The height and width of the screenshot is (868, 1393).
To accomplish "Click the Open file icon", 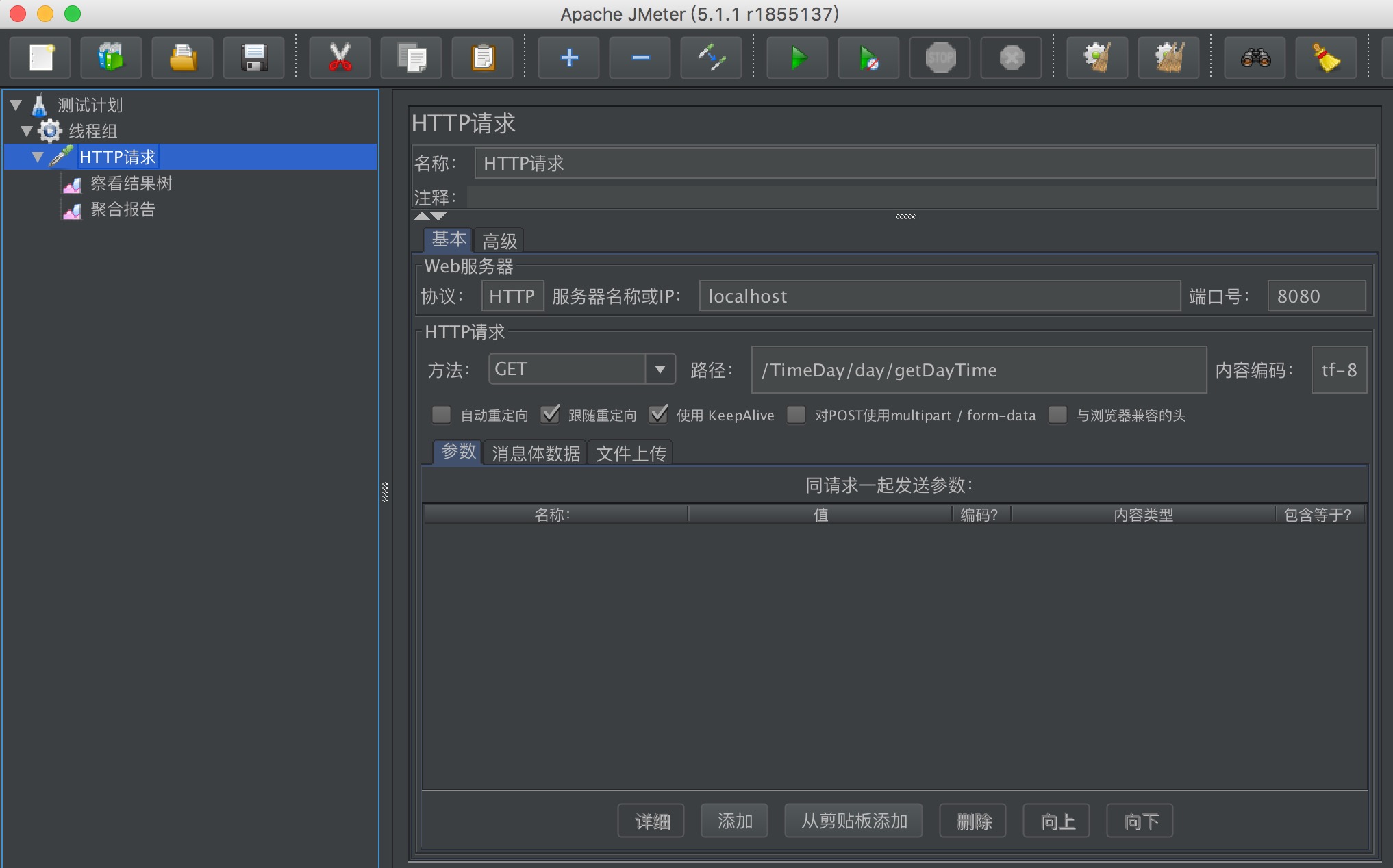I will [x=183, y=58].
